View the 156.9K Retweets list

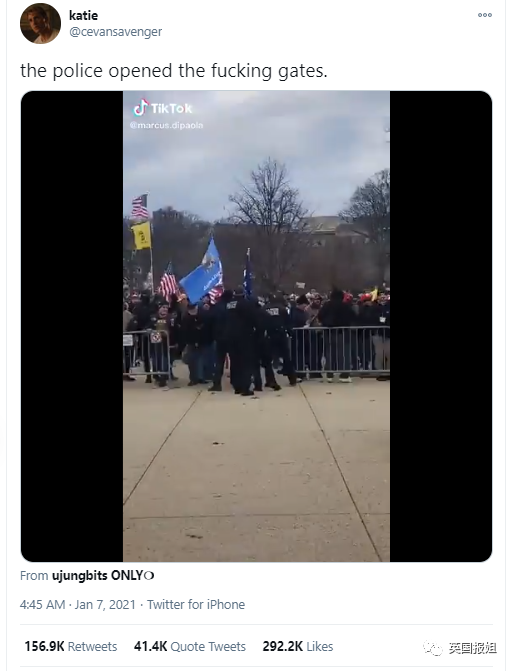coord(71,646)
